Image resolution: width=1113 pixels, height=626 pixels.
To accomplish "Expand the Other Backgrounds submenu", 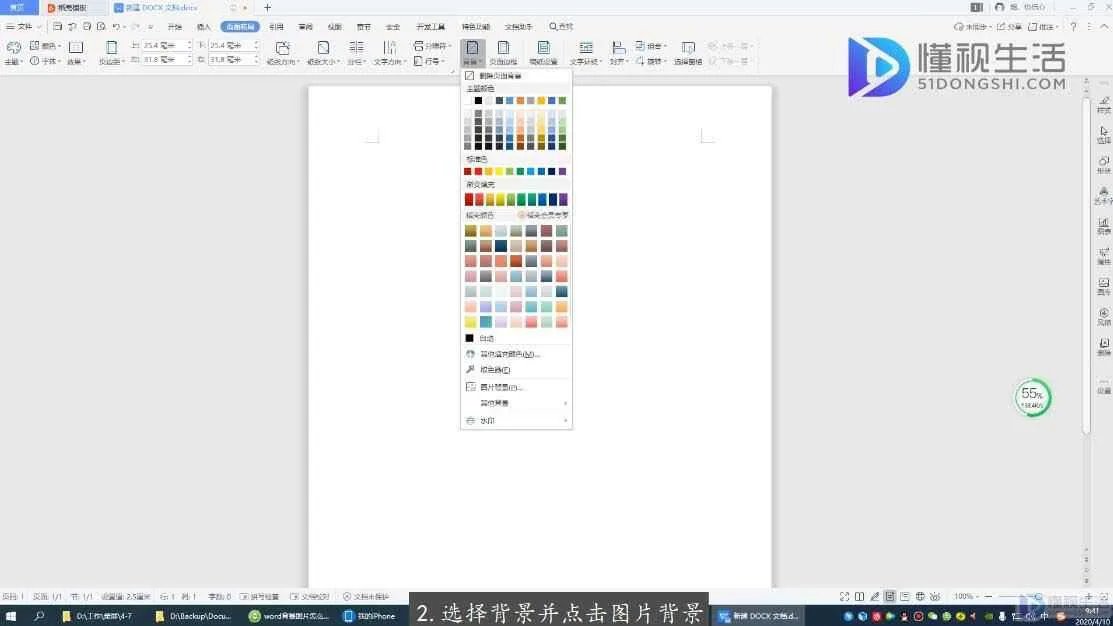I will coord(515,403).
